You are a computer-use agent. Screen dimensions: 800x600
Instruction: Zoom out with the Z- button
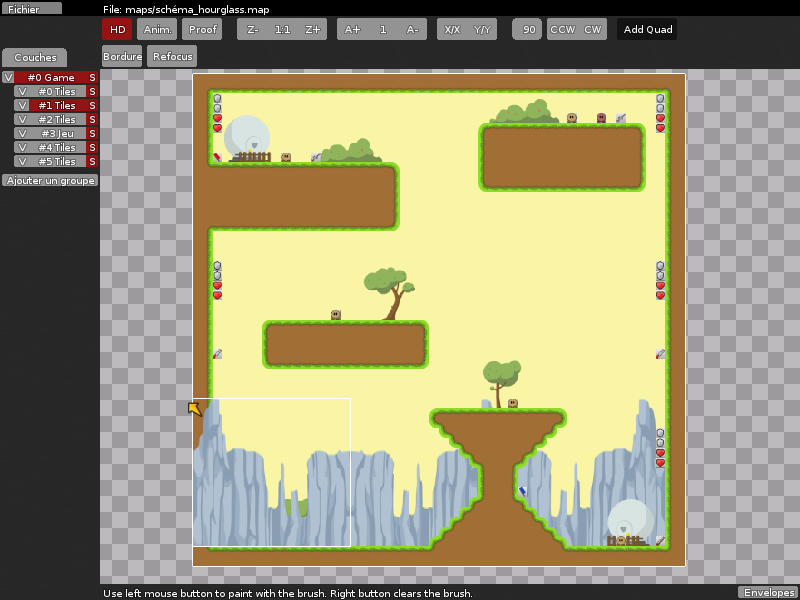click(x=252, y=30)
